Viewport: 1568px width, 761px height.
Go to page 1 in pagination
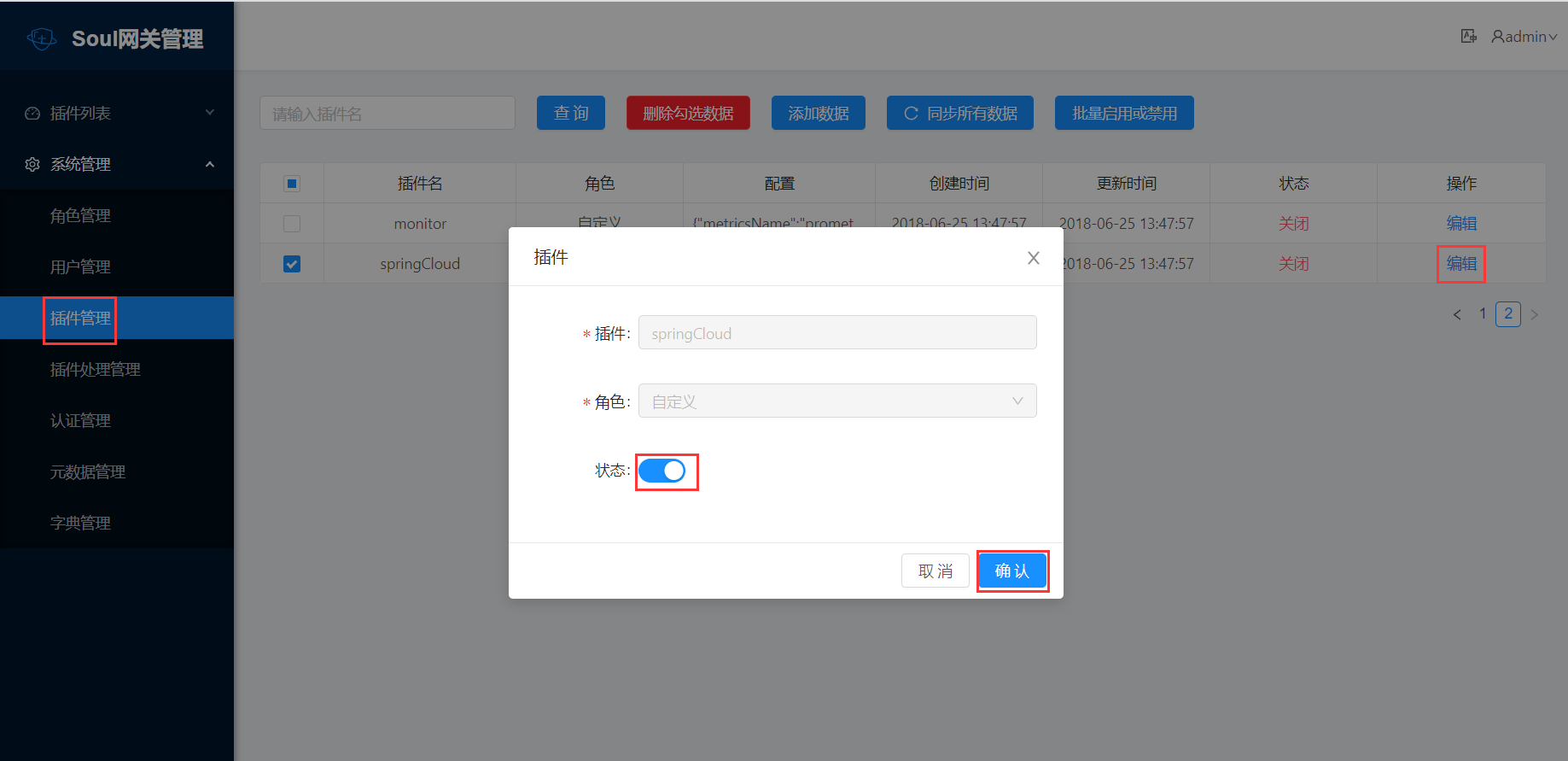point(1483,313)
